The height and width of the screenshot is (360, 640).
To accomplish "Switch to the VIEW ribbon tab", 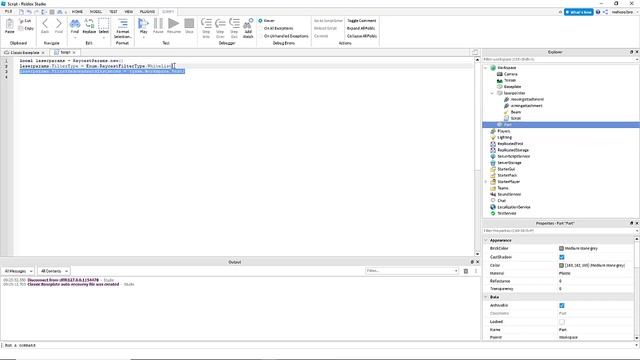I will click(129, 12).
